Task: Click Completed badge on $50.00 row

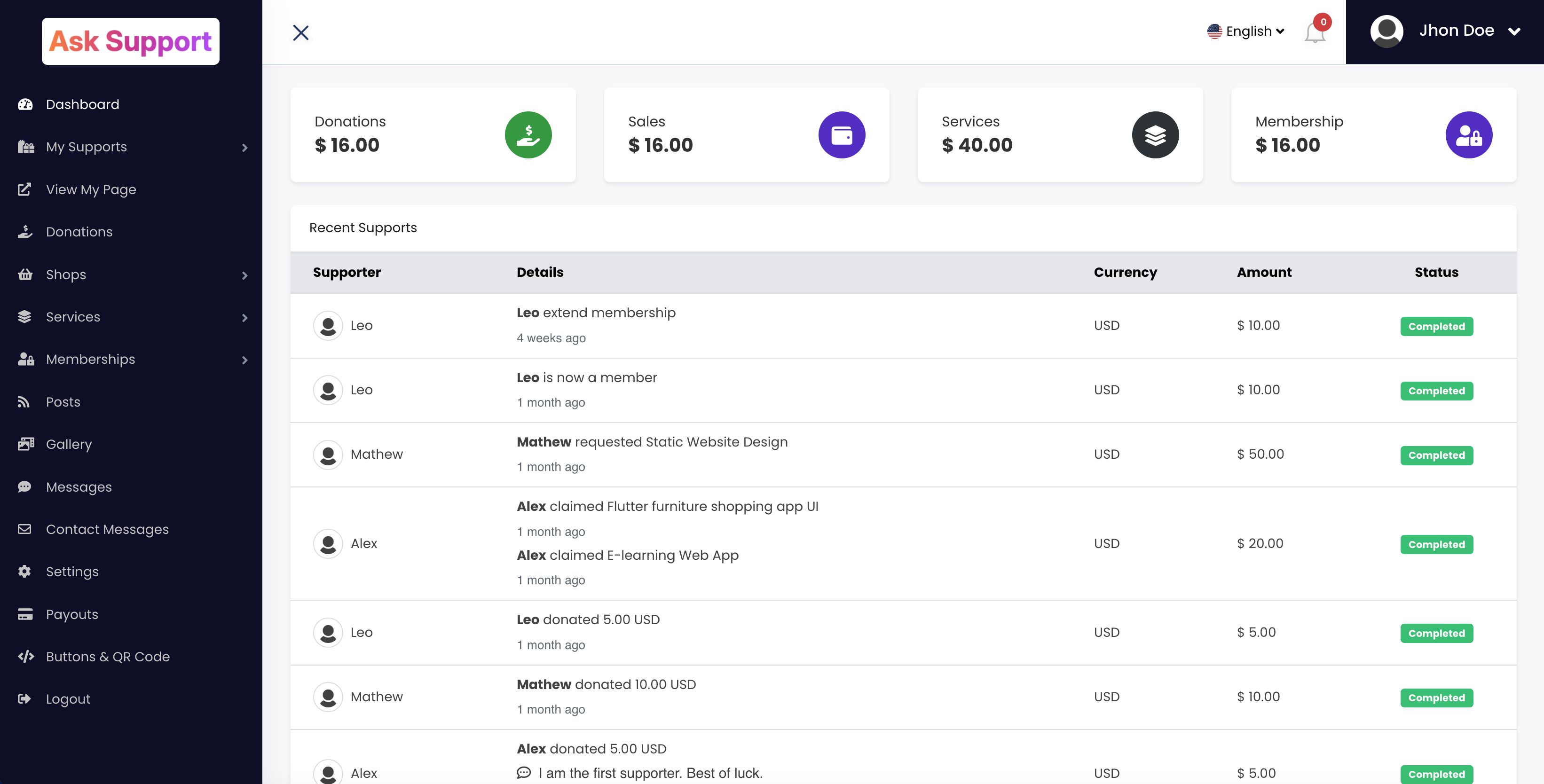Action: 1436,455
